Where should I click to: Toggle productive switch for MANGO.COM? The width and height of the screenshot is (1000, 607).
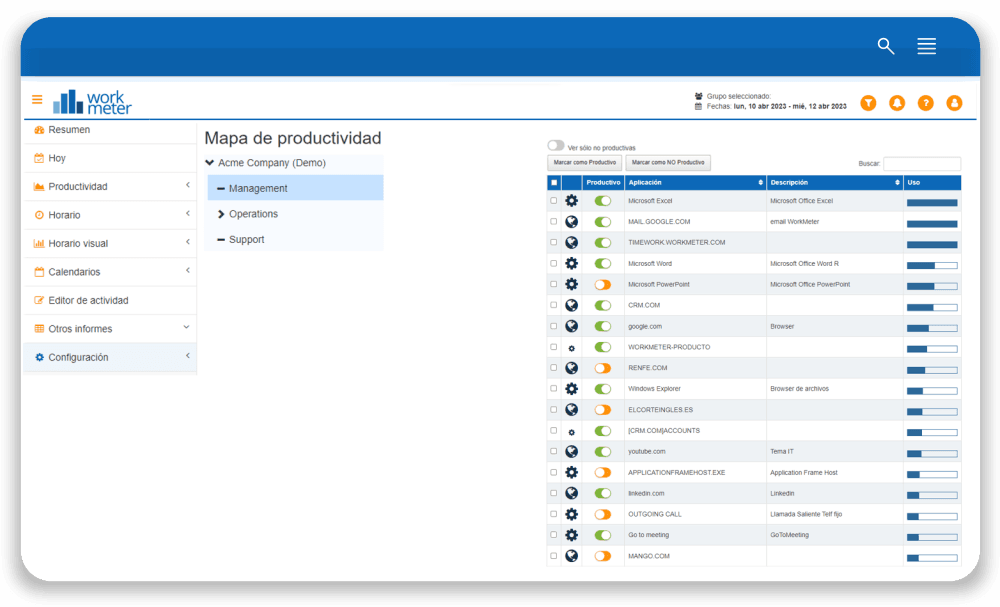tap(603, 556)
